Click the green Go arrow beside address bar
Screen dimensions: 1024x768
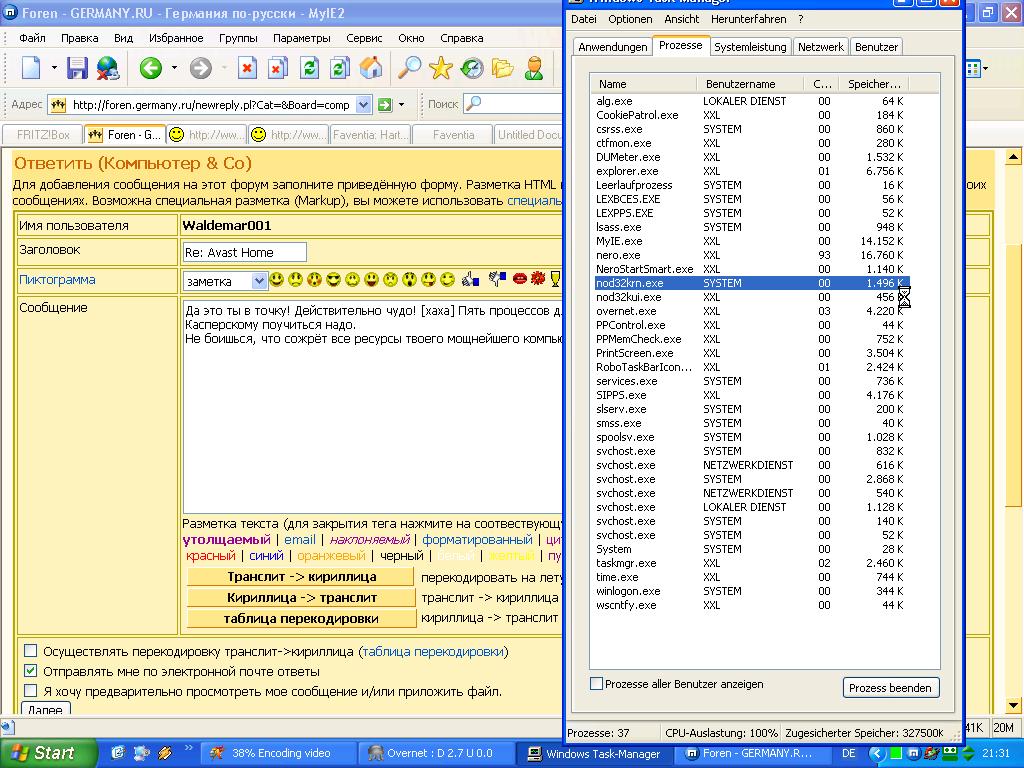385,104
